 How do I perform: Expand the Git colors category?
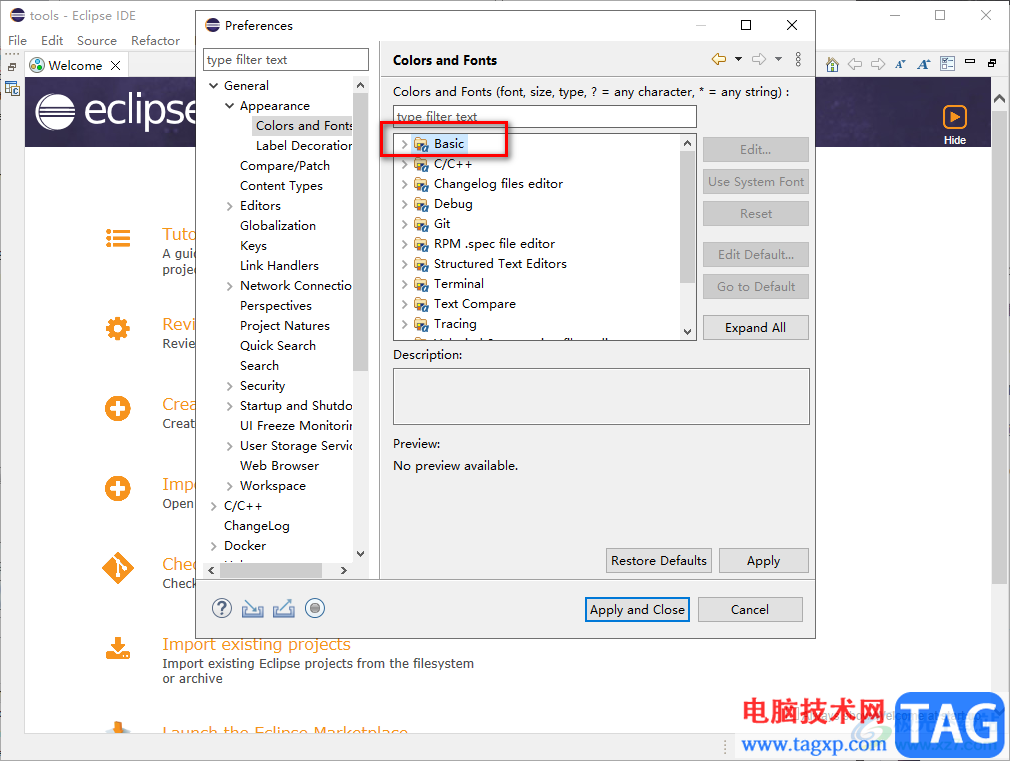point(404,224)
